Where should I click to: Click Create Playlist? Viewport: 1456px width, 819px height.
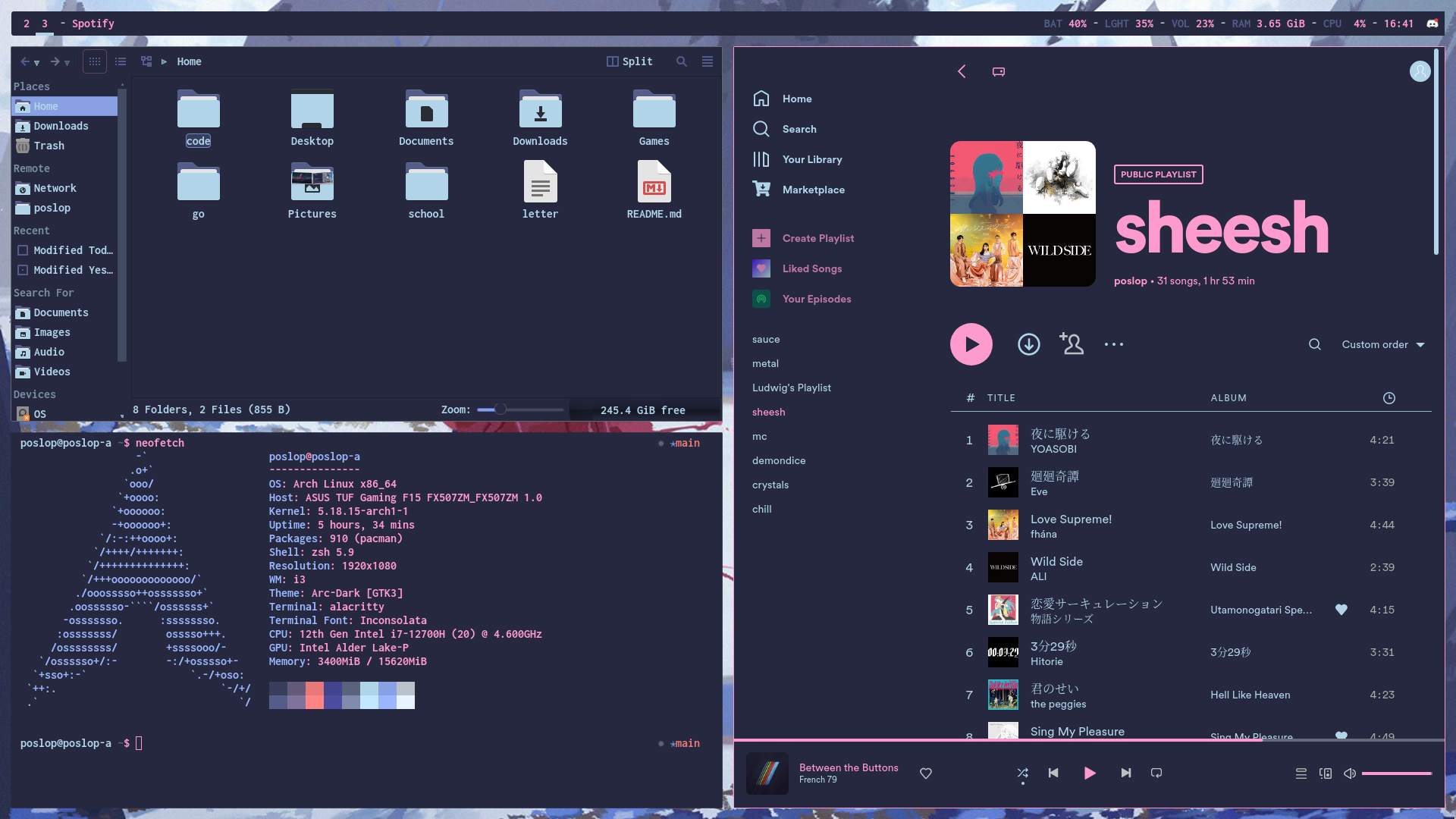point(817,238)
